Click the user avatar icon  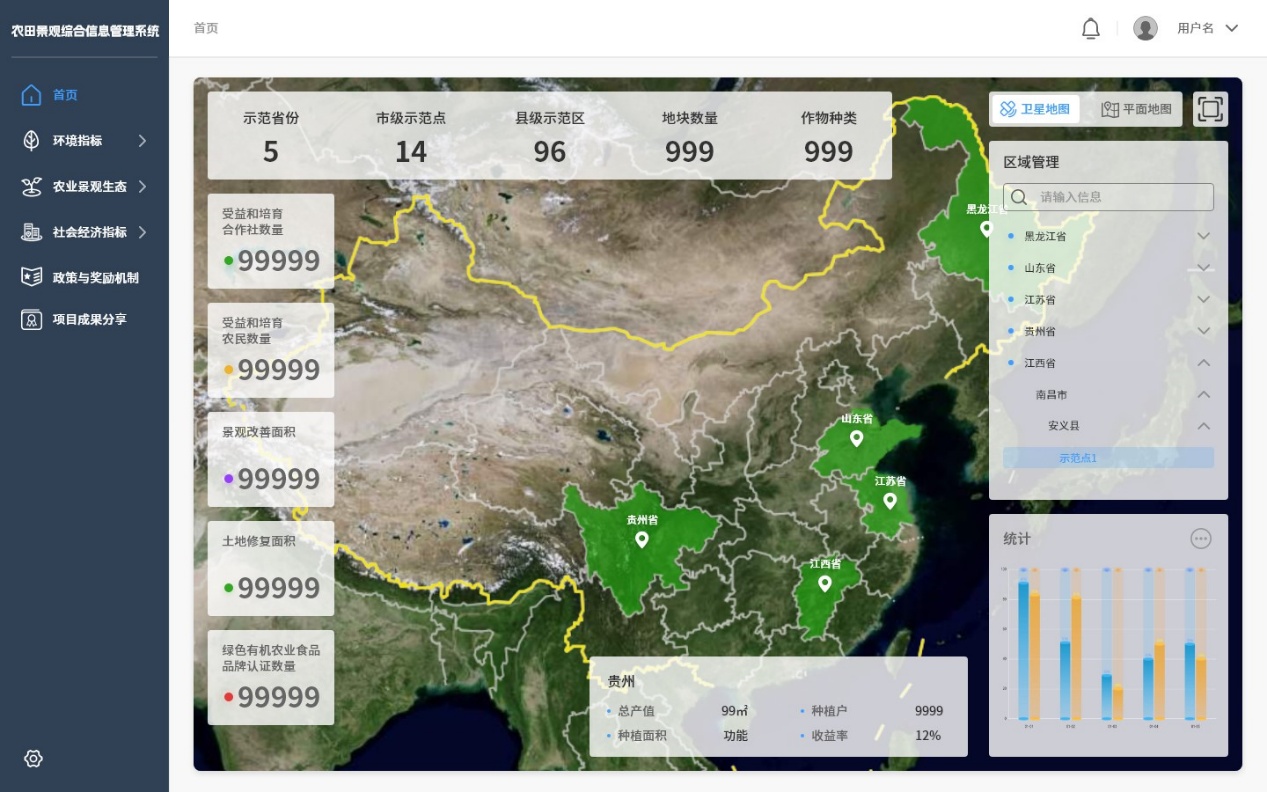tap(1145, 28)
